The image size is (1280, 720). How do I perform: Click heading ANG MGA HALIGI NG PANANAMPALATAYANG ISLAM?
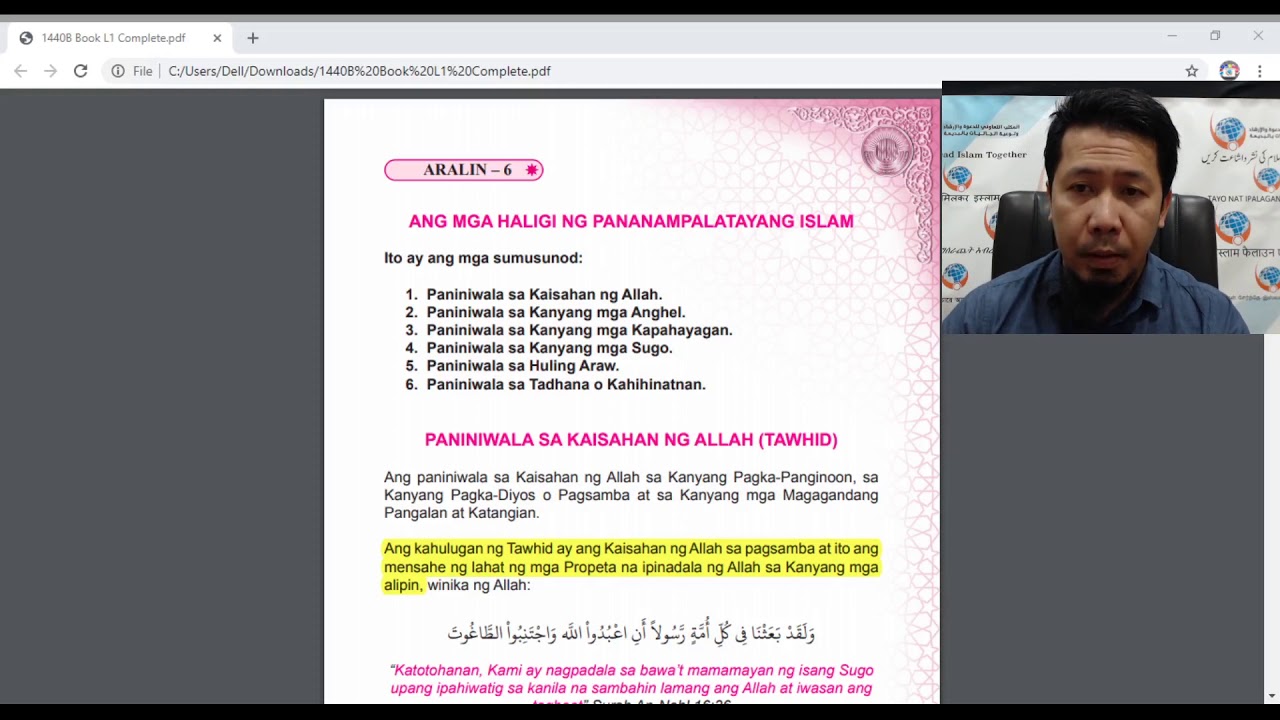631,221
